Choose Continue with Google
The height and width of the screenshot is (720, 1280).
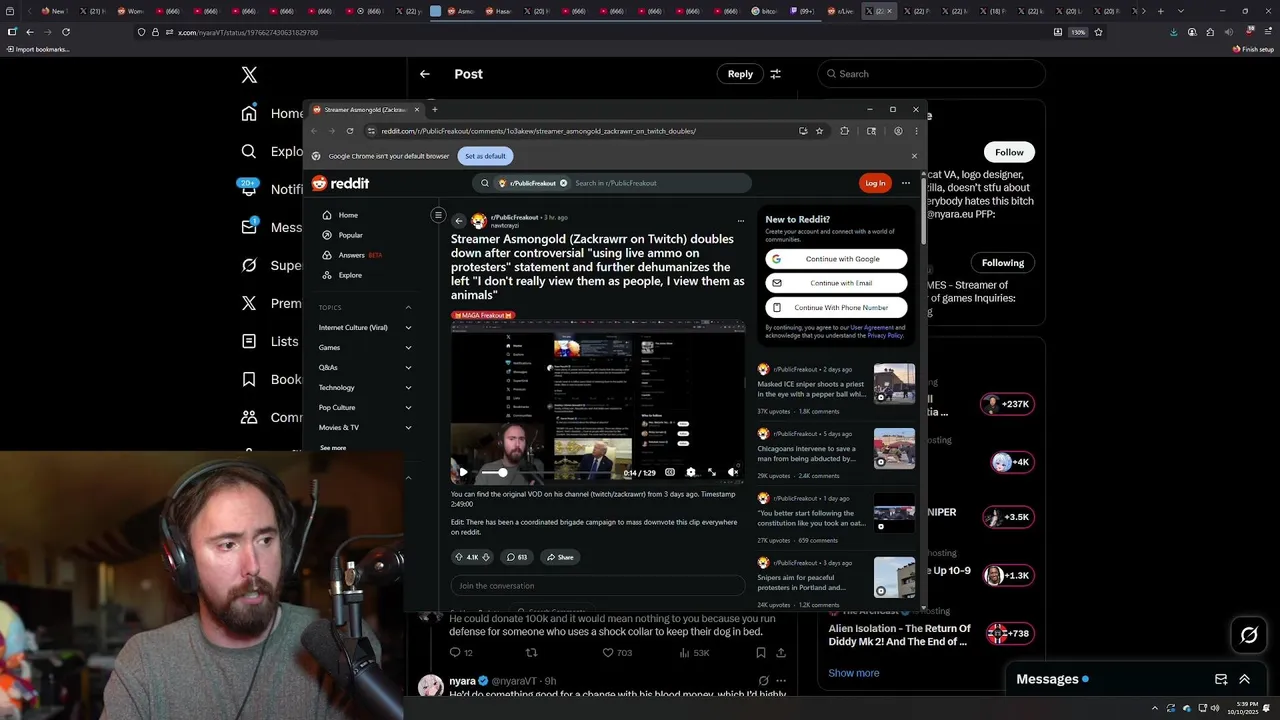(x=836, y=259)
